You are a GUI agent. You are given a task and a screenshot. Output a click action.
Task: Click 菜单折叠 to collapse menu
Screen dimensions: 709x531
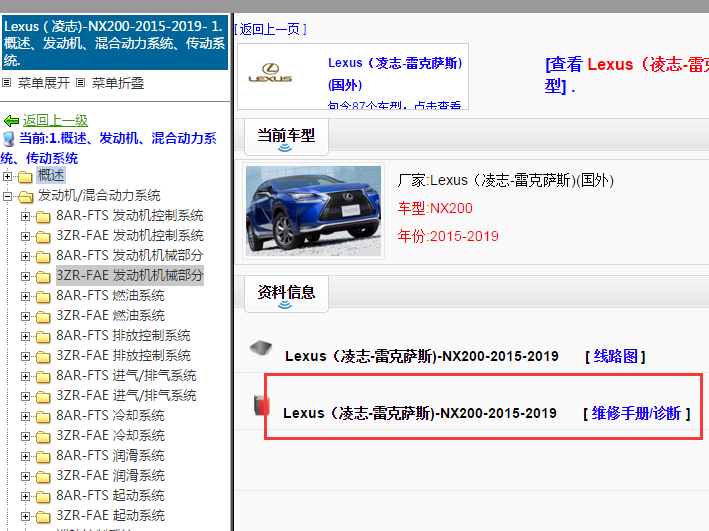click(118, 83)
